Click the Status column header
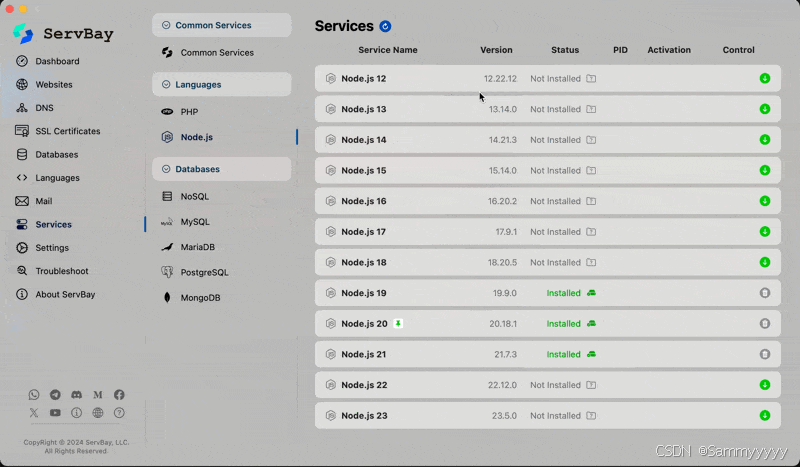The width and height of the screenshot is (800, 467). pos(565,50)
